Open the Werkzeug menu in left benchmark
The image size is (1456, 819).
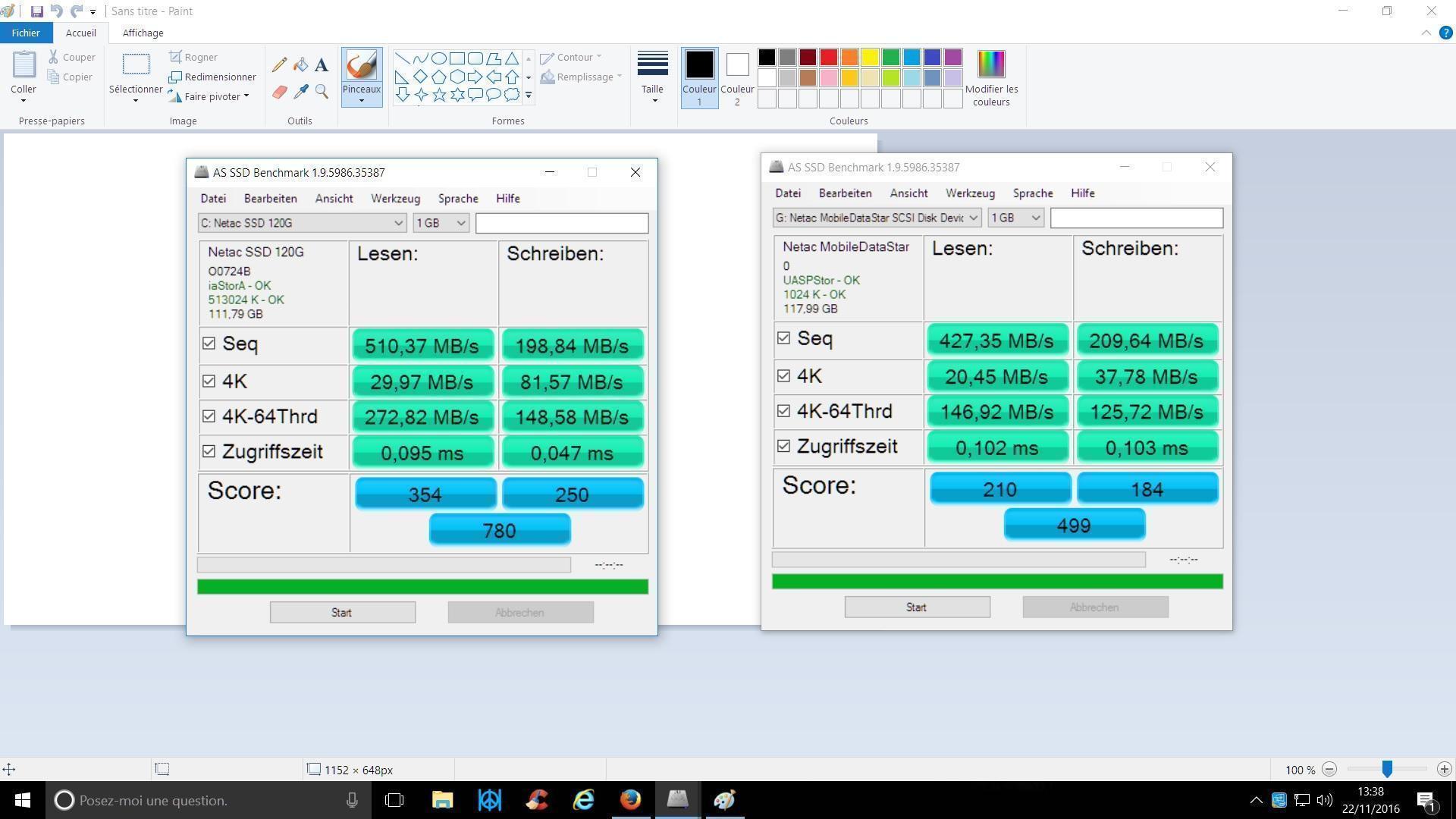(x=395, y=199)
